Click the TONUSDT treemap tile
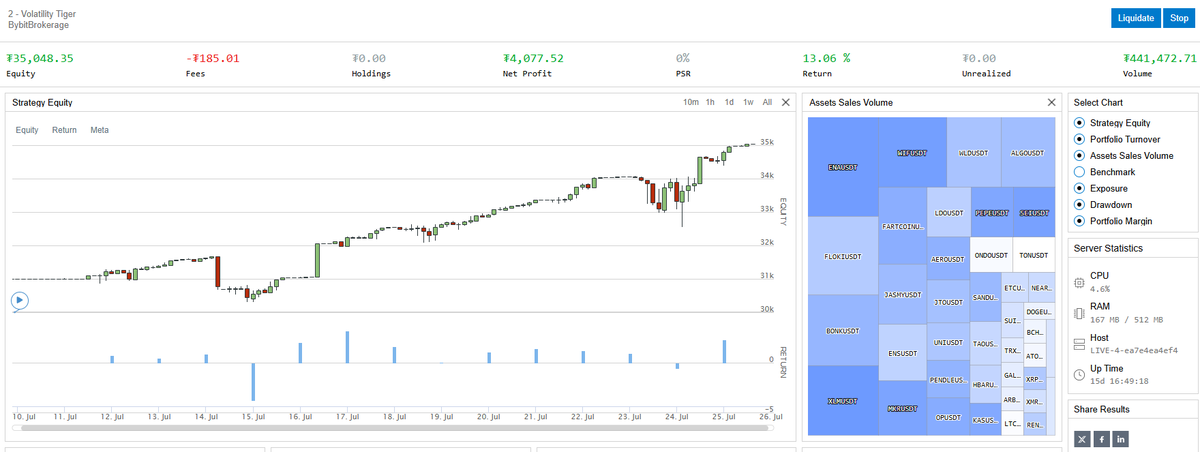 click(1034, 255)
